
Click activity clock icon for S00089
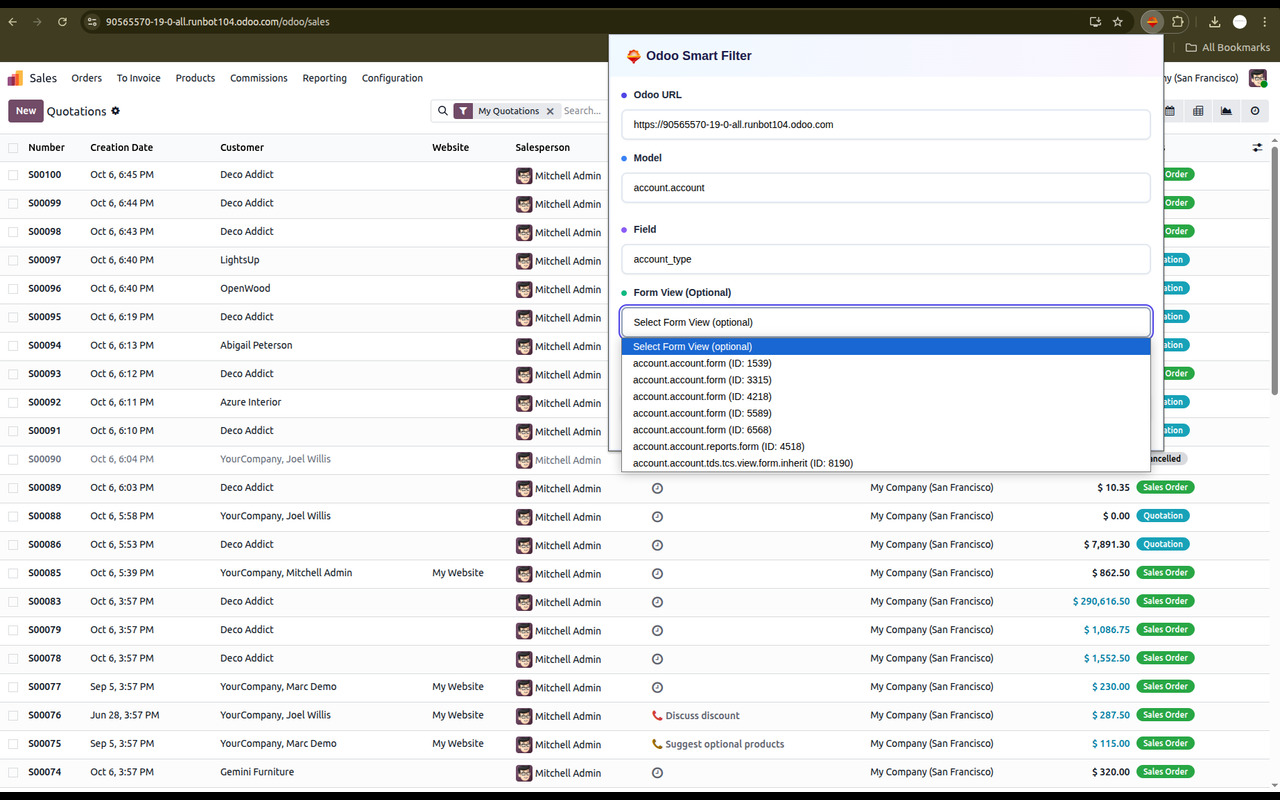coord(657,488)
